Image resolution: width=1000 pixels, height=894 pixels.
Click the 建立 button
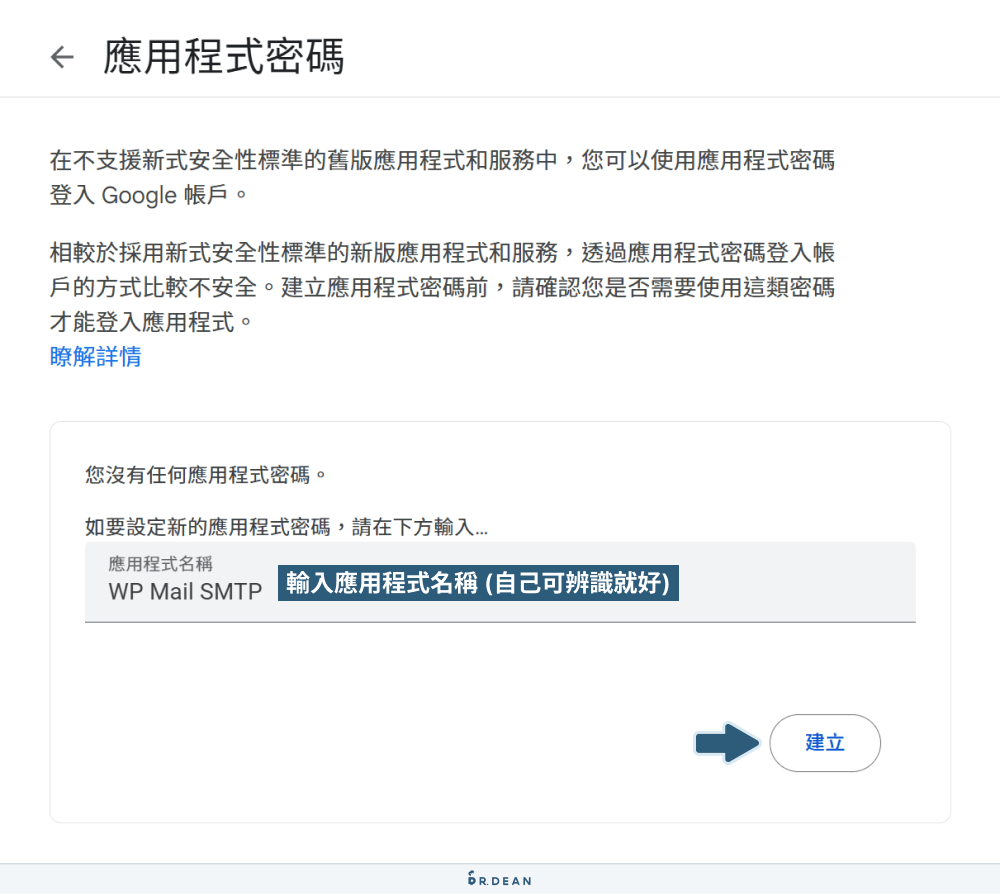coord(824,743)
